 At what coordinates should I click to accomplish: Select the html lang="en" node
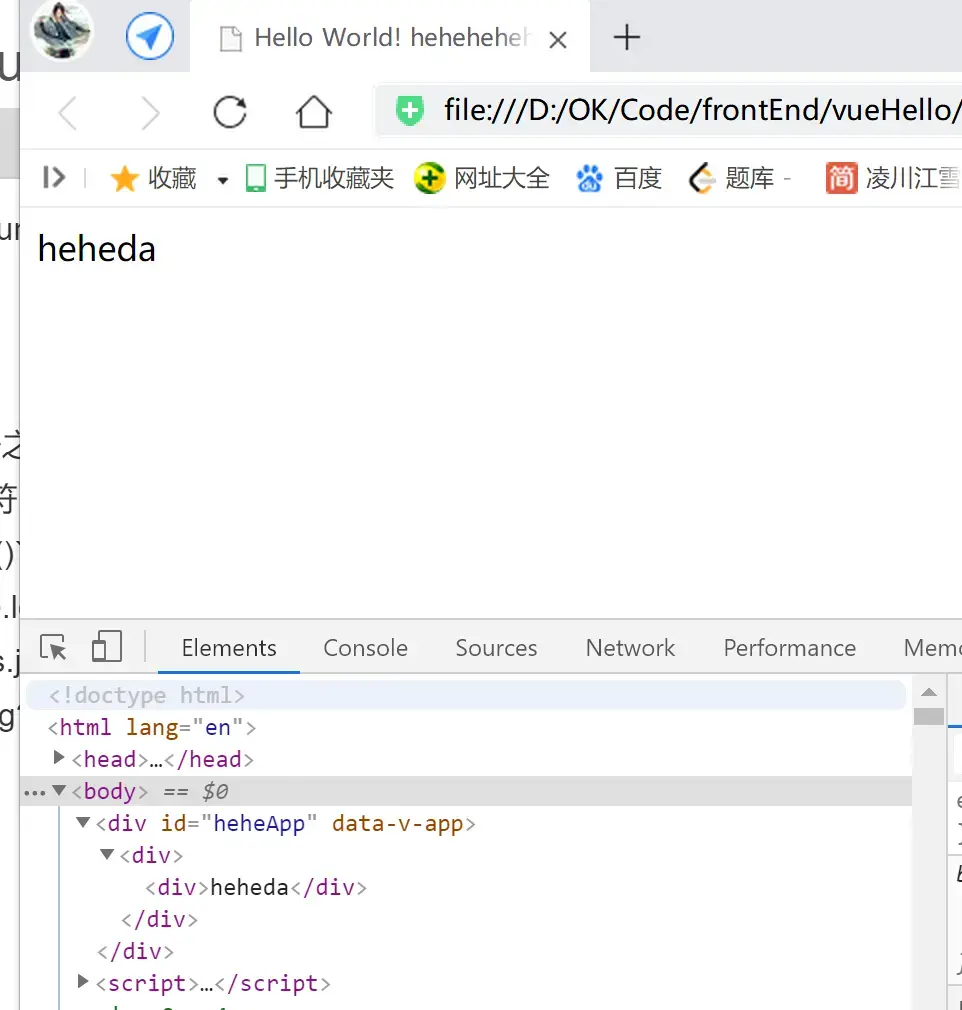(151, 728)
